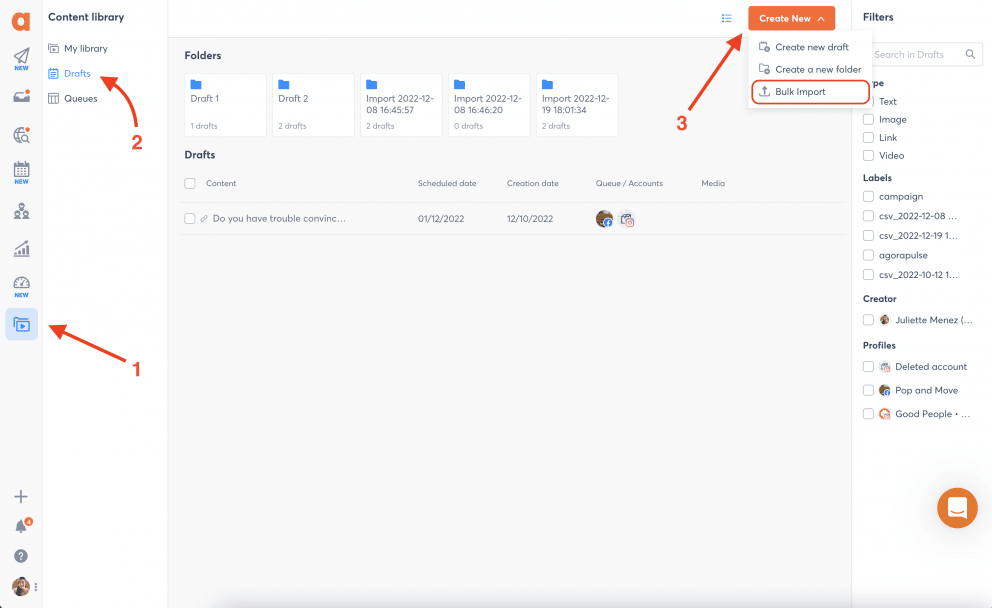Image resolution: width=992 pixels, height=608 pixels.
Task: Enable the campaign label filter
Action: tap(868, 197)
